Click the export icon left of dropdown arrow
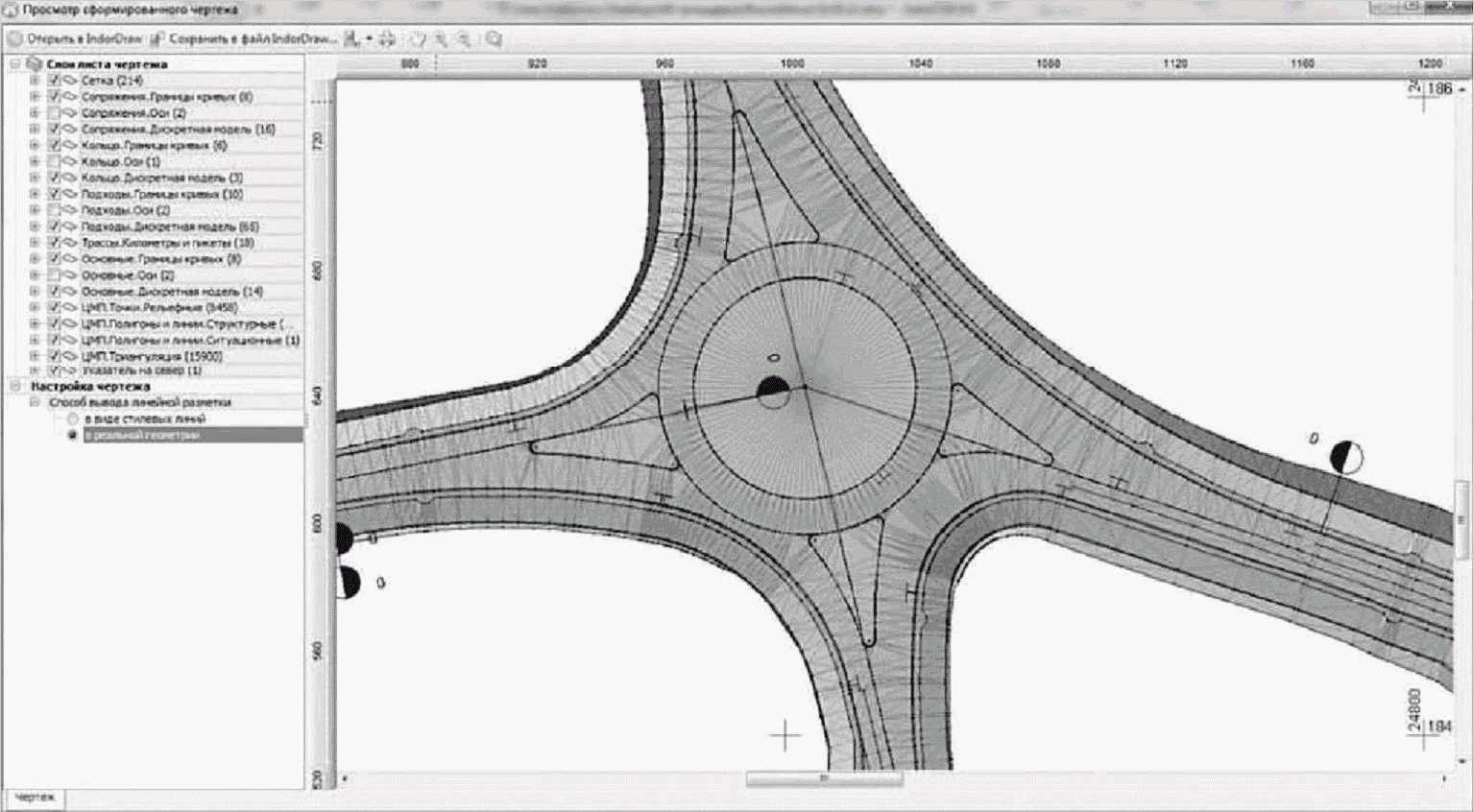Screen dimensions: 1474x812 pyautogui.click(x=351, y=39)
